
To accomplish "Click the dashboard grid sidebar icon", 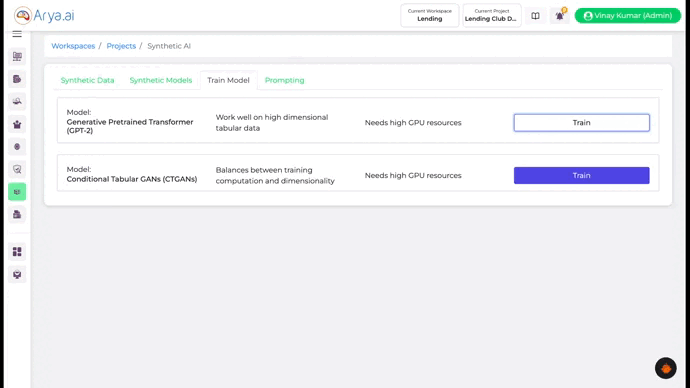I will tap(17, 252).
